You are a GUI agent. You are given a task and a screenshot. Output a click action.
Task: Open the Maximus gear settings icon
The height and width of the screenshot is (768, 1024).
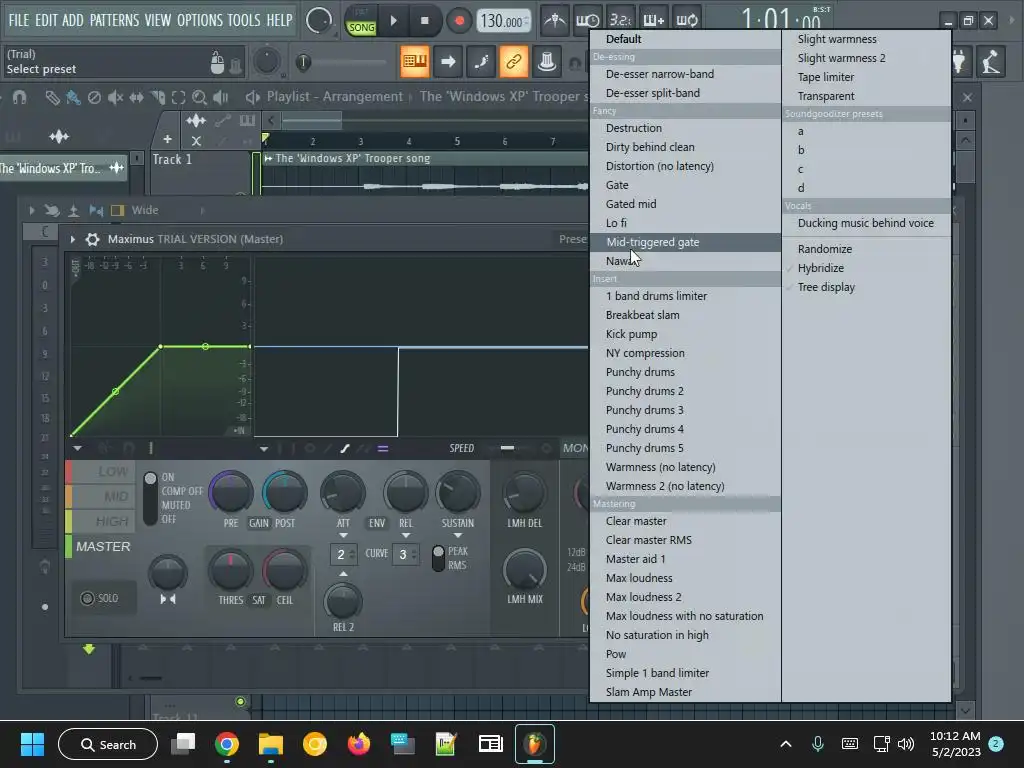click(93, 239)
